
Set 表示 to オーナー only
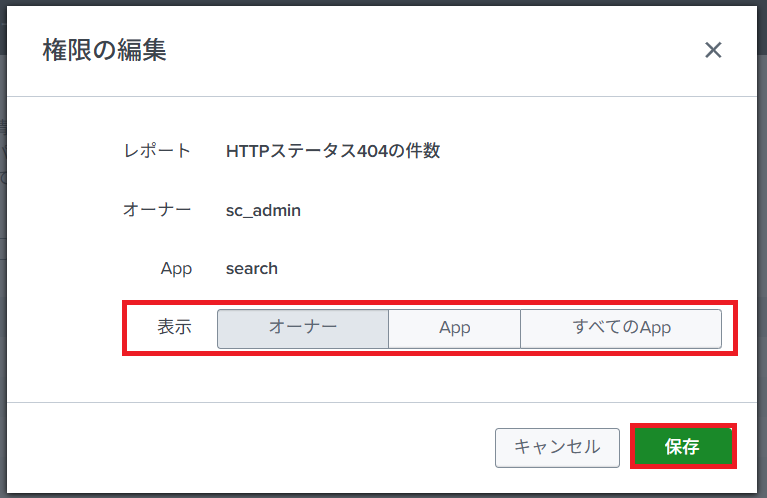tap(302, 327)
